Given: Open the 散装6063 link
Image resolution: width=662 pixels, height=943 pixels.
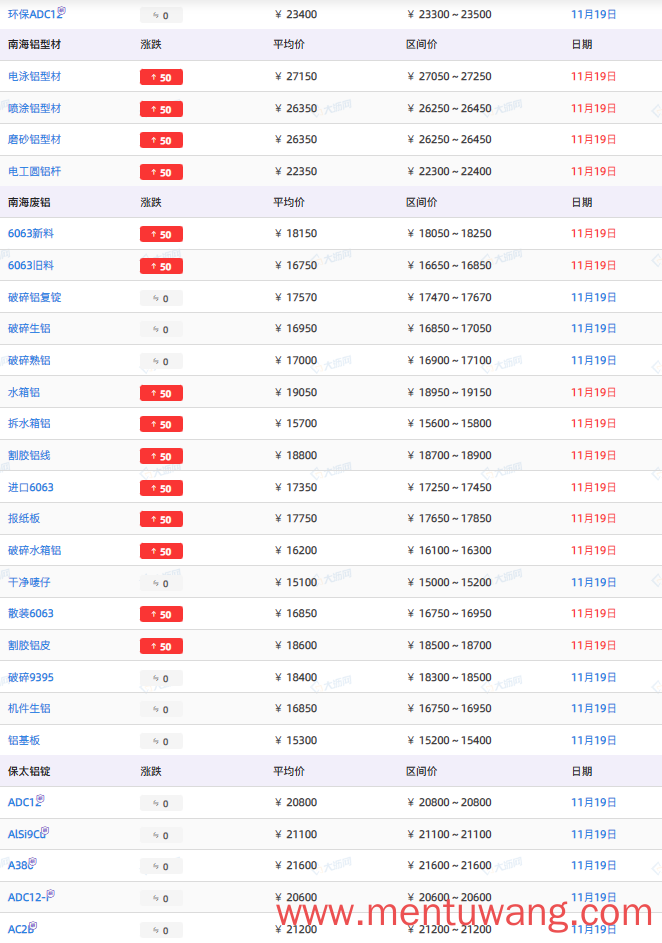Looking at the screenshot, I should (31, 613).
